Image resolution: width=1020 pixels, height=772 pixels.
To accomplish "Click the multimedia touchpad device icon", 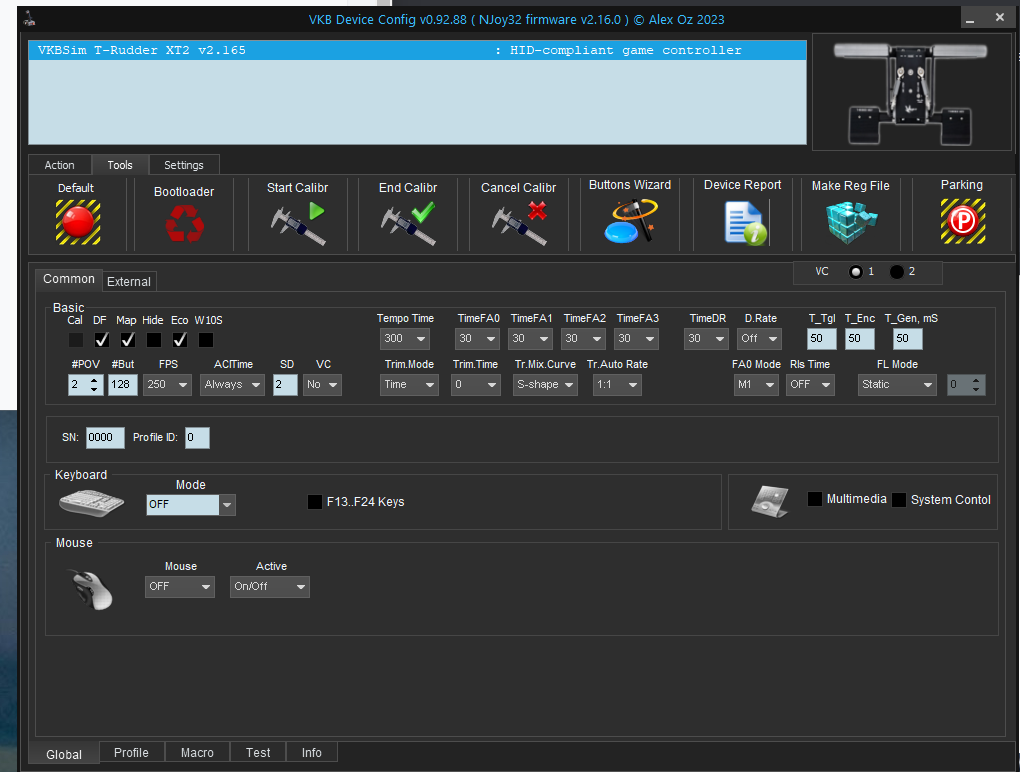I will pyautogui.click(x=770, y=501).
